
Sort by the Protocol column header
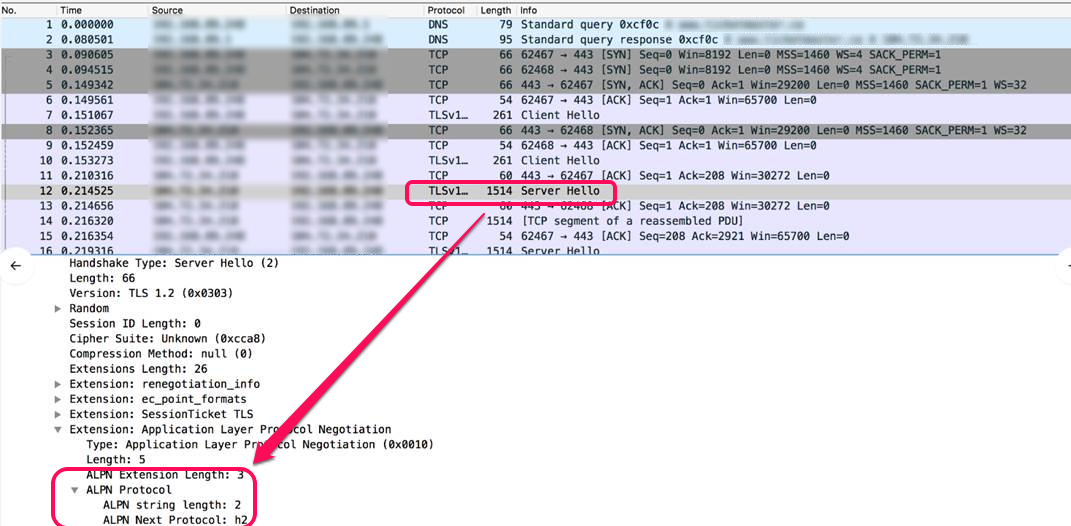(x=446, y=10)
